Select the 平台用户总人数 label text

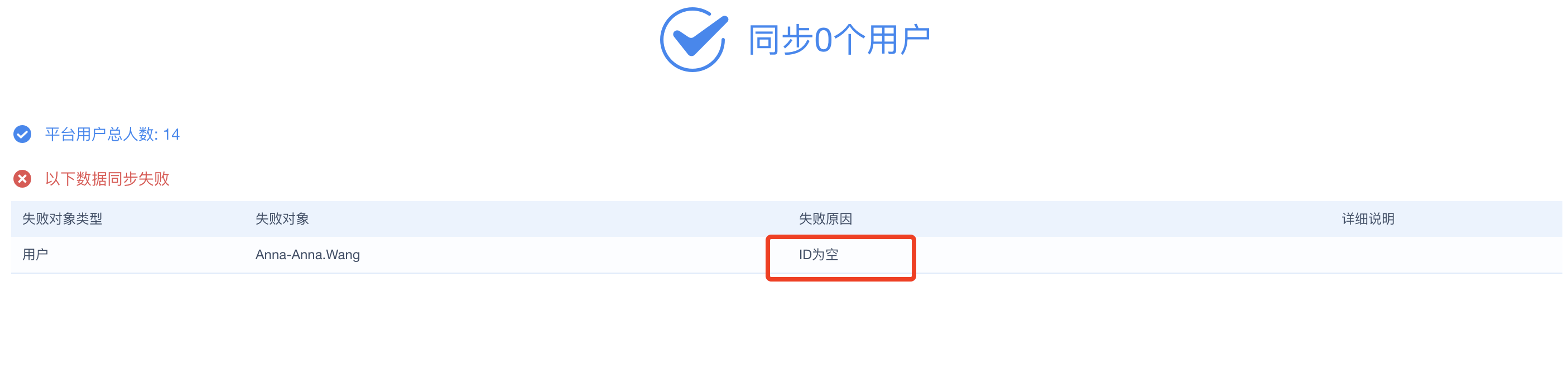click(100, 134)
